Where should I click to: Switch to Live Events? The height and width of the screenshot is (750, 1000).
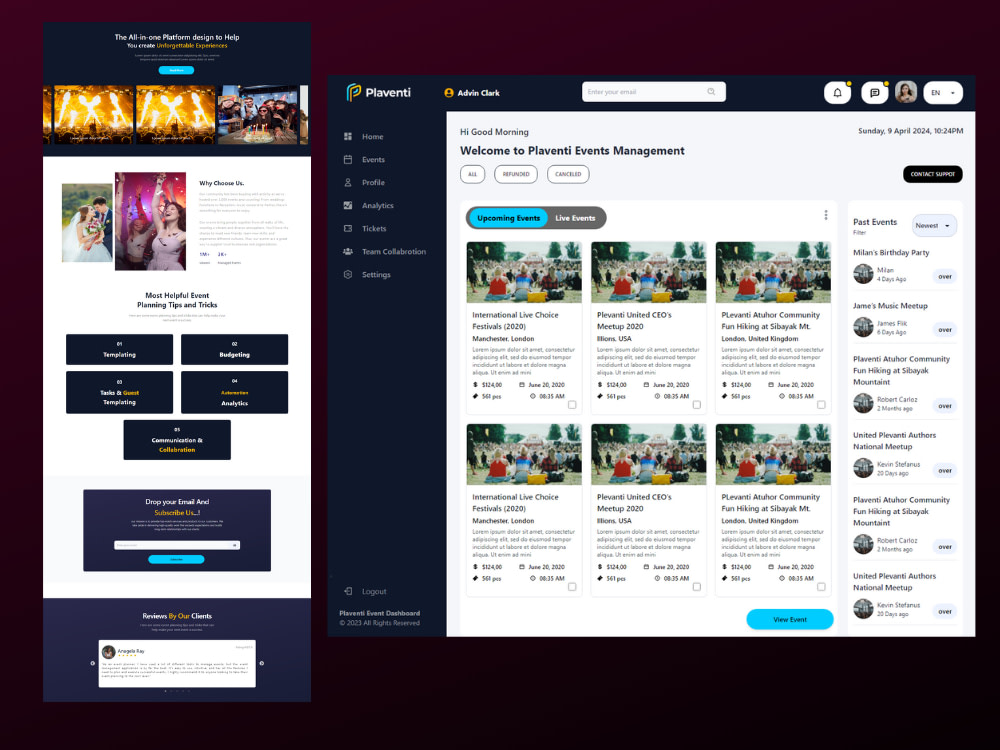pos(575,218)
